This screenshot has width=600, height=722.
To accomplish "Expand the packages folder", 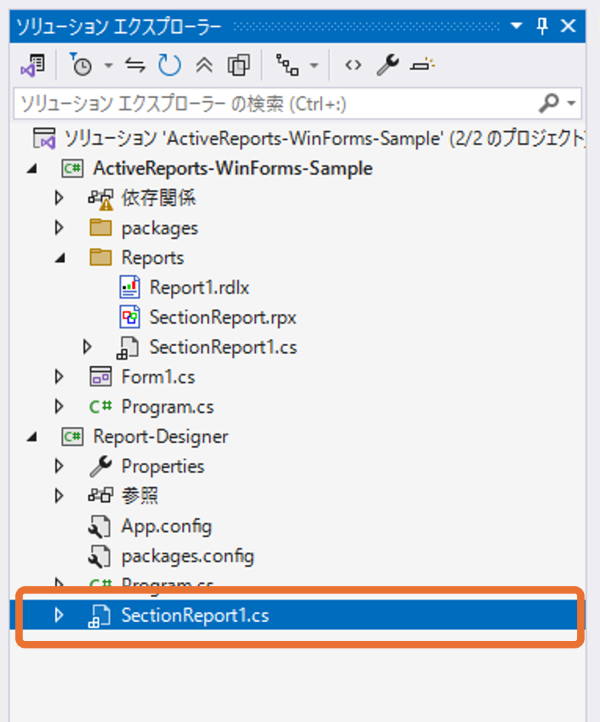I will pyautogui.click(x=59, y=227).
